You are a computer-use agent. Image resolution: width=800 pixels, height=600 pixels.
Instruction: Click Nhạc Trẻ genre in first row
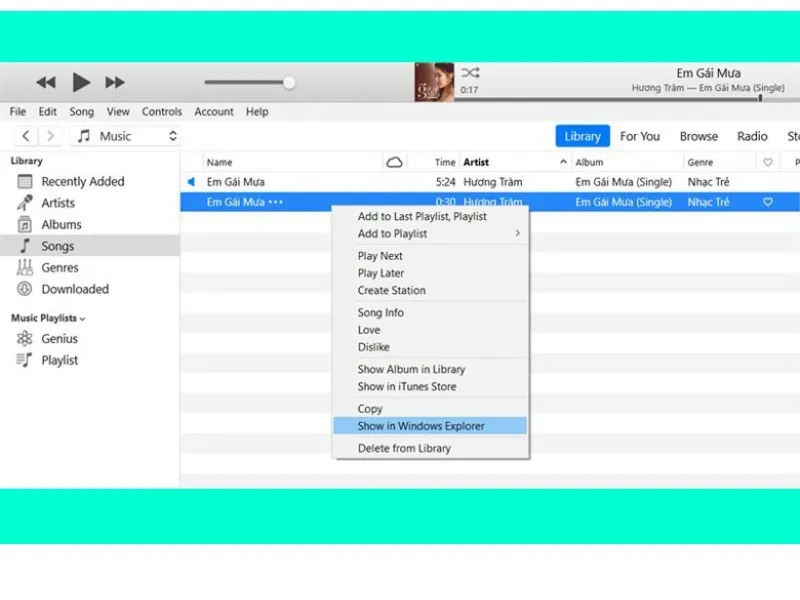708,182
